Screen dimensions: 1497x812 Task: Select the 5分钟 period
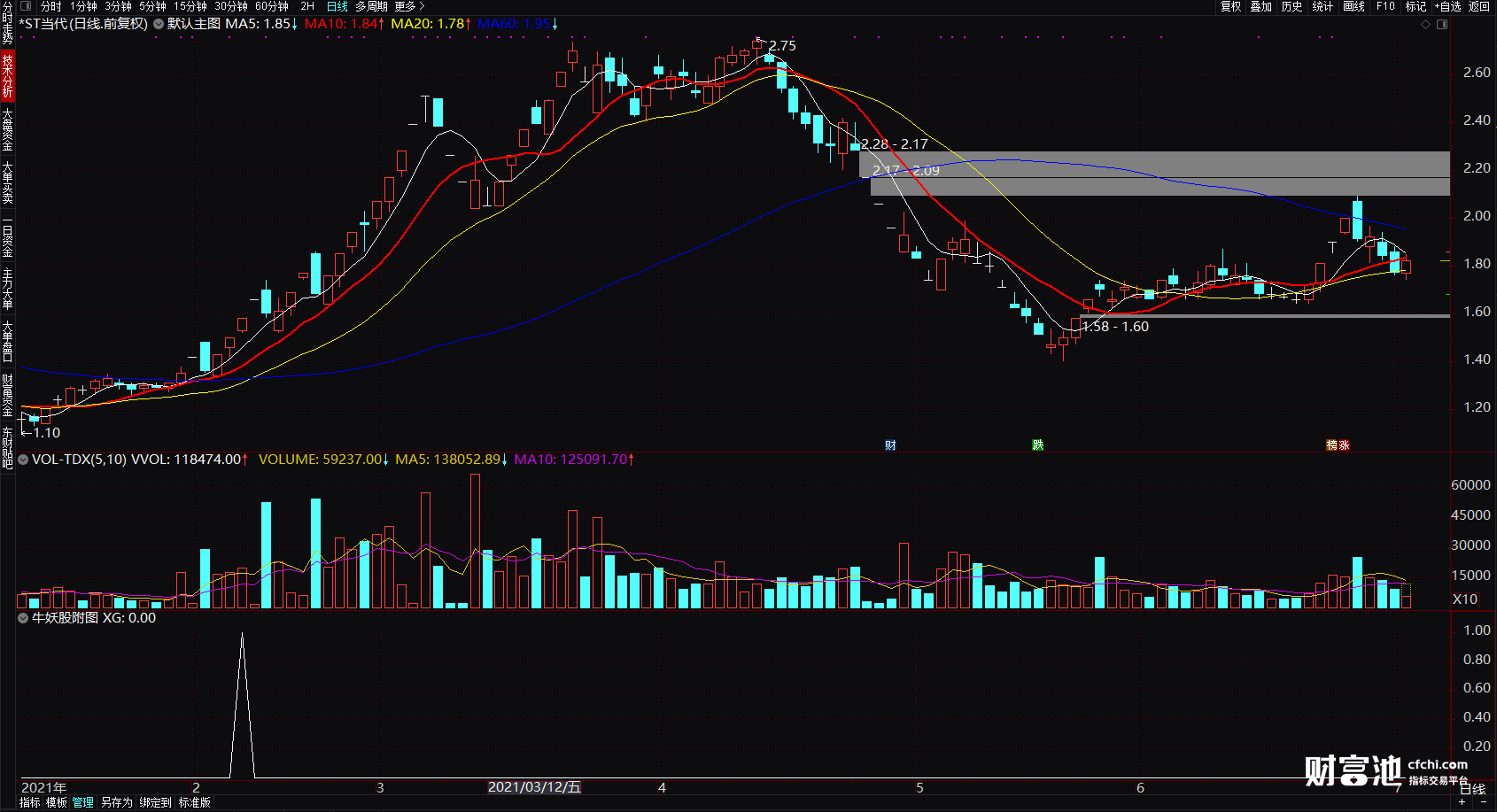click(x=152, y=6)
